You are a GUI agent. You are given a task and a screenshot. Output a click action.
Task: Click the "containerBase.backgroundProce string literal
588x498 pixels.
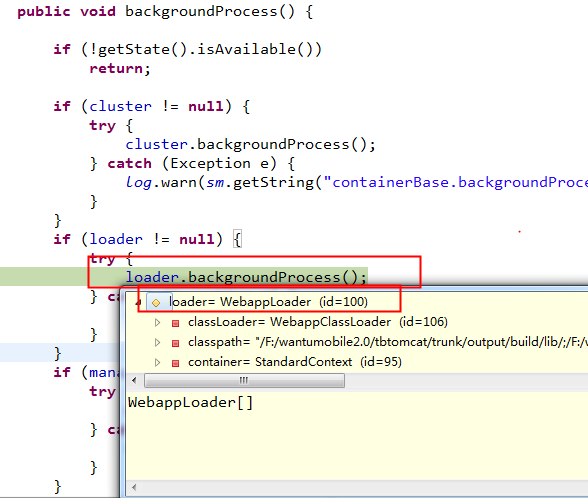tap(456, 183)
